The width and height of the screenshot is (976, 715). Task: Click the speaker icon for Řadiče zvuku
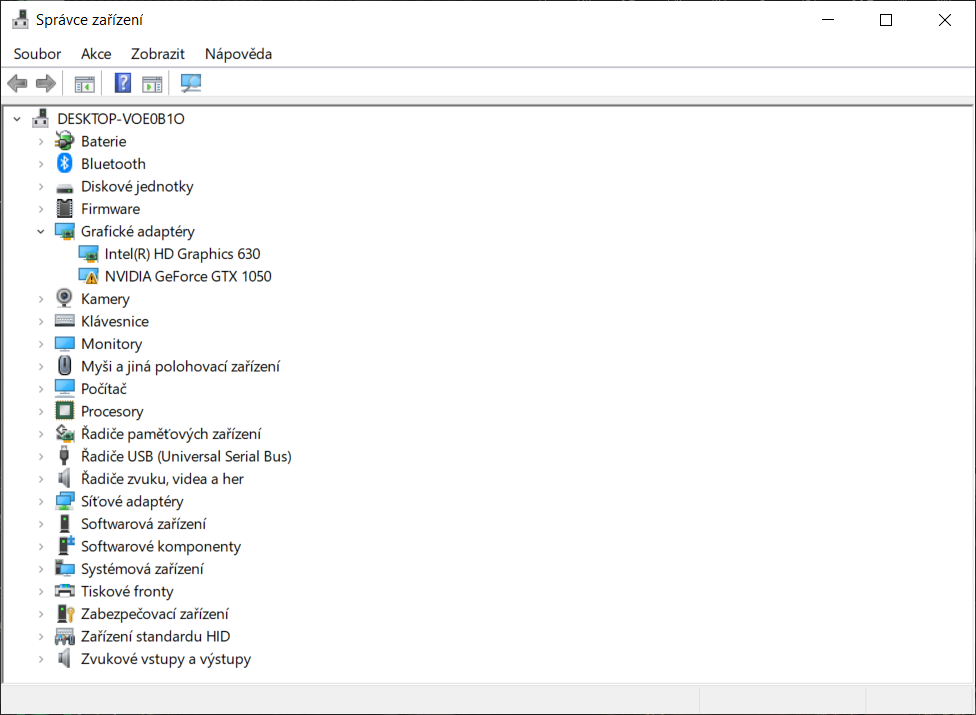pyautogui.click(x=63, y=478)
